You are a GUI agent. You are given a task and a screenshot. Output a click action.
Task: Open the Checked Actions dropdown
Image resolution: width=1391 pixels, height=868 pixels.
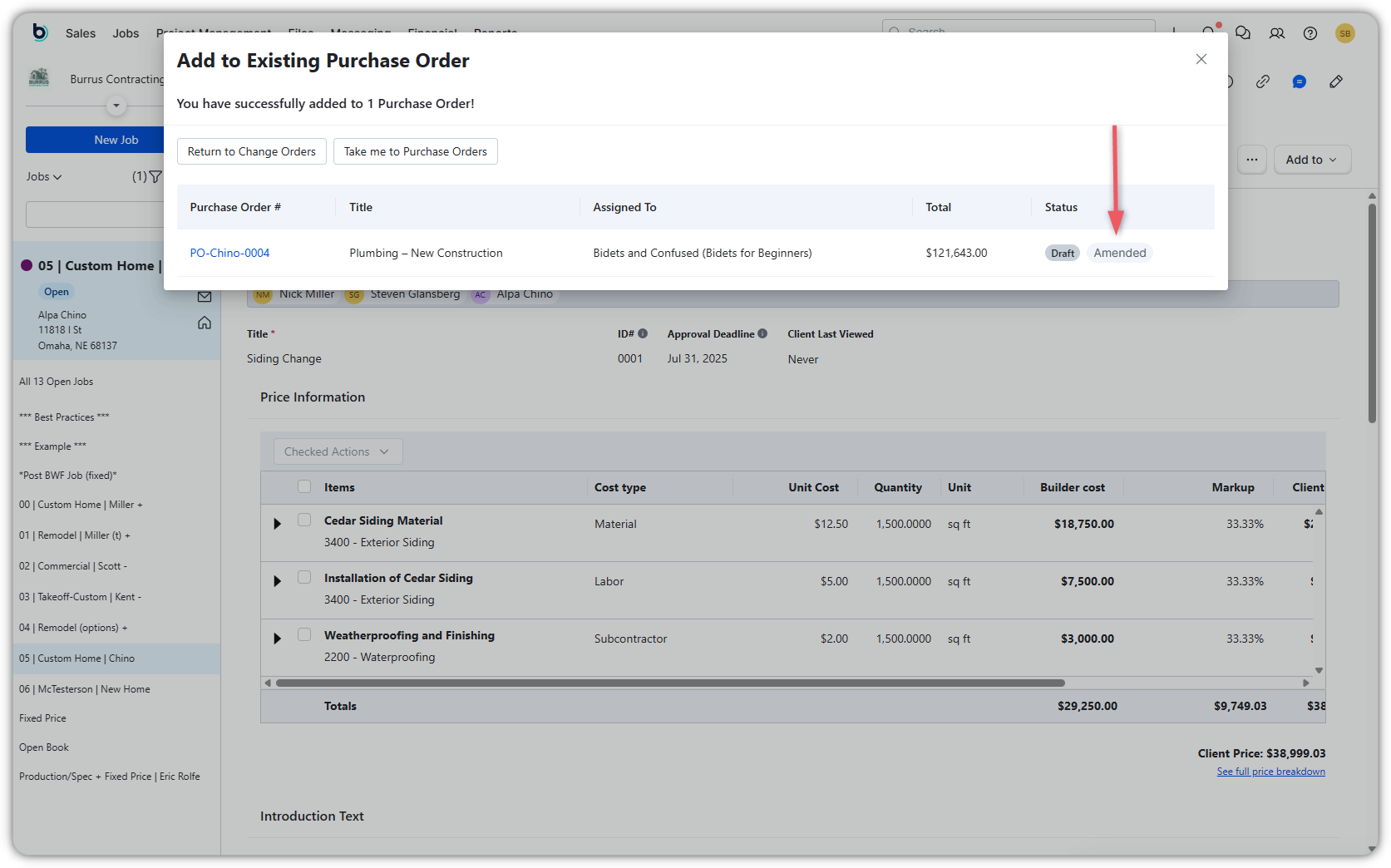(338, 451)
